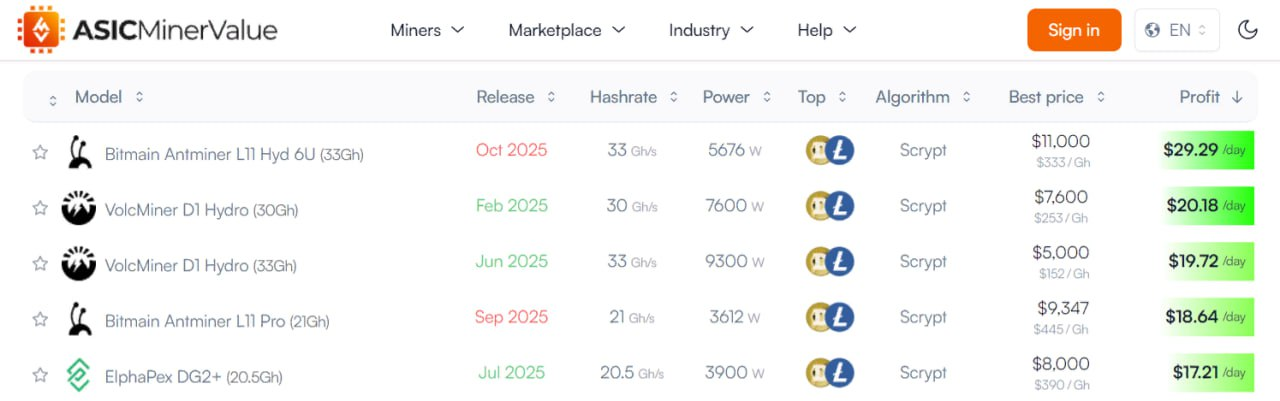The image size is (1280, 401).
Task: Click the globe icon in language selector
Action: pos(1153,30)
